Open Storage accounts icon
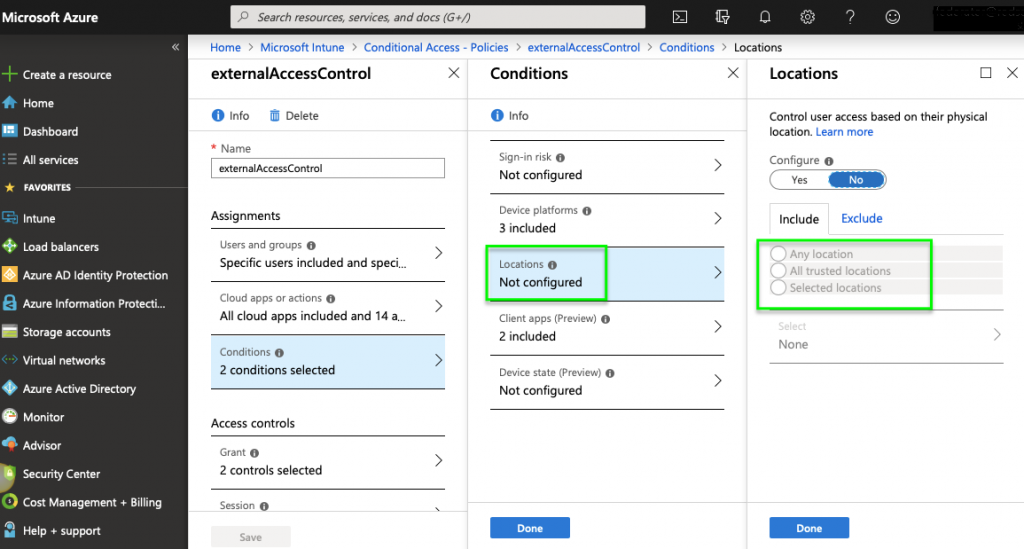 (x=10, y=332)
